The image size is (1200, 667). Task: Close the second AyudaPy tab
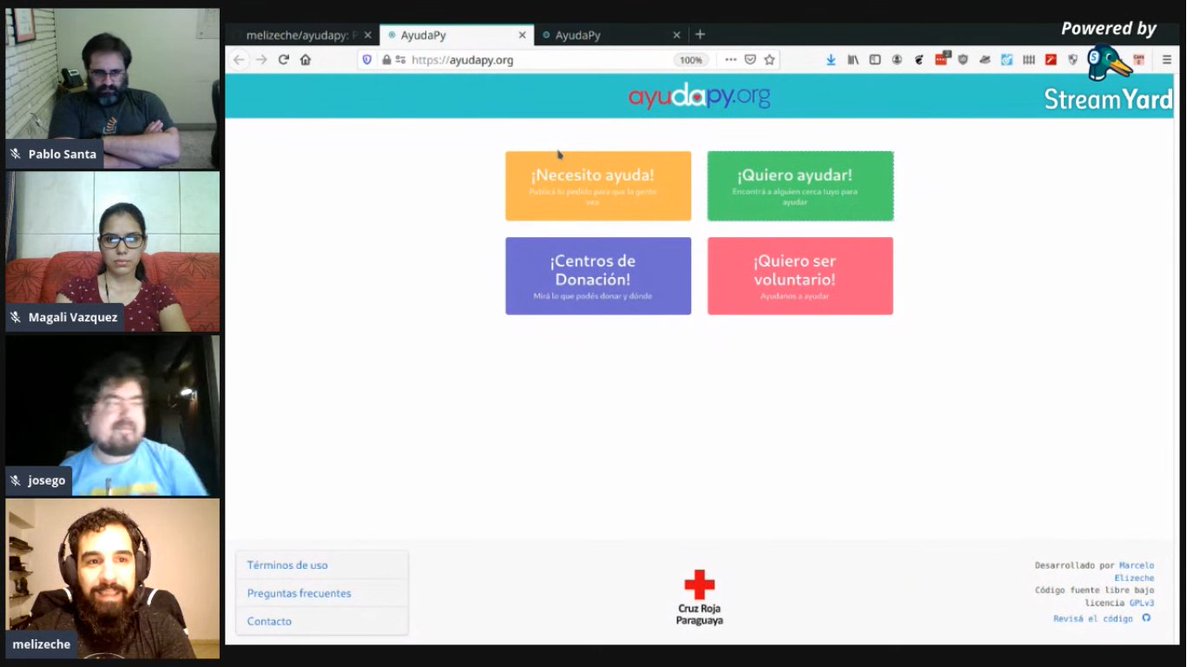point(677,35)
